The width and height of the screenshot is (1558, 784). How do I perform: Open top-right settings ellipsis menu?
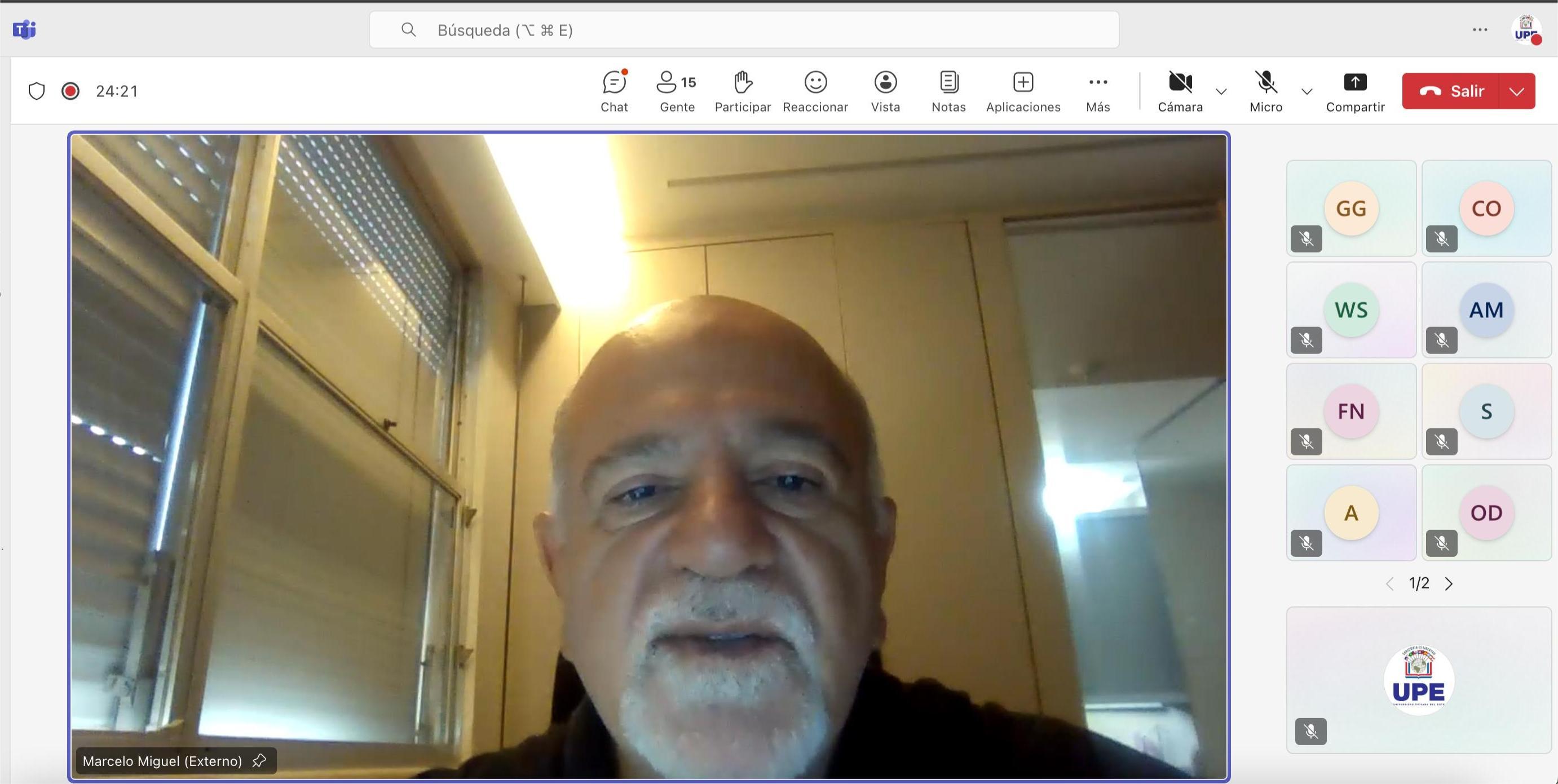[x=1480, y=30]
